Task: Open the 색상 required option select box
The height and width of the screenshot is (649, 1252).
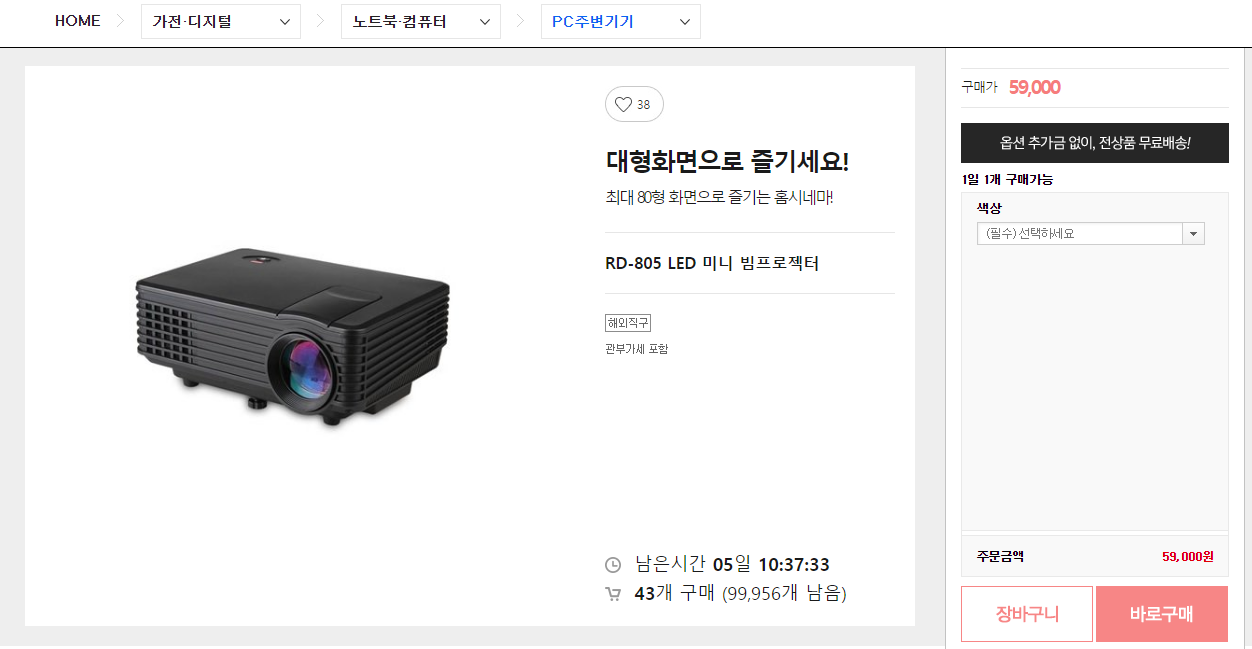Action: click(1091, 233)
